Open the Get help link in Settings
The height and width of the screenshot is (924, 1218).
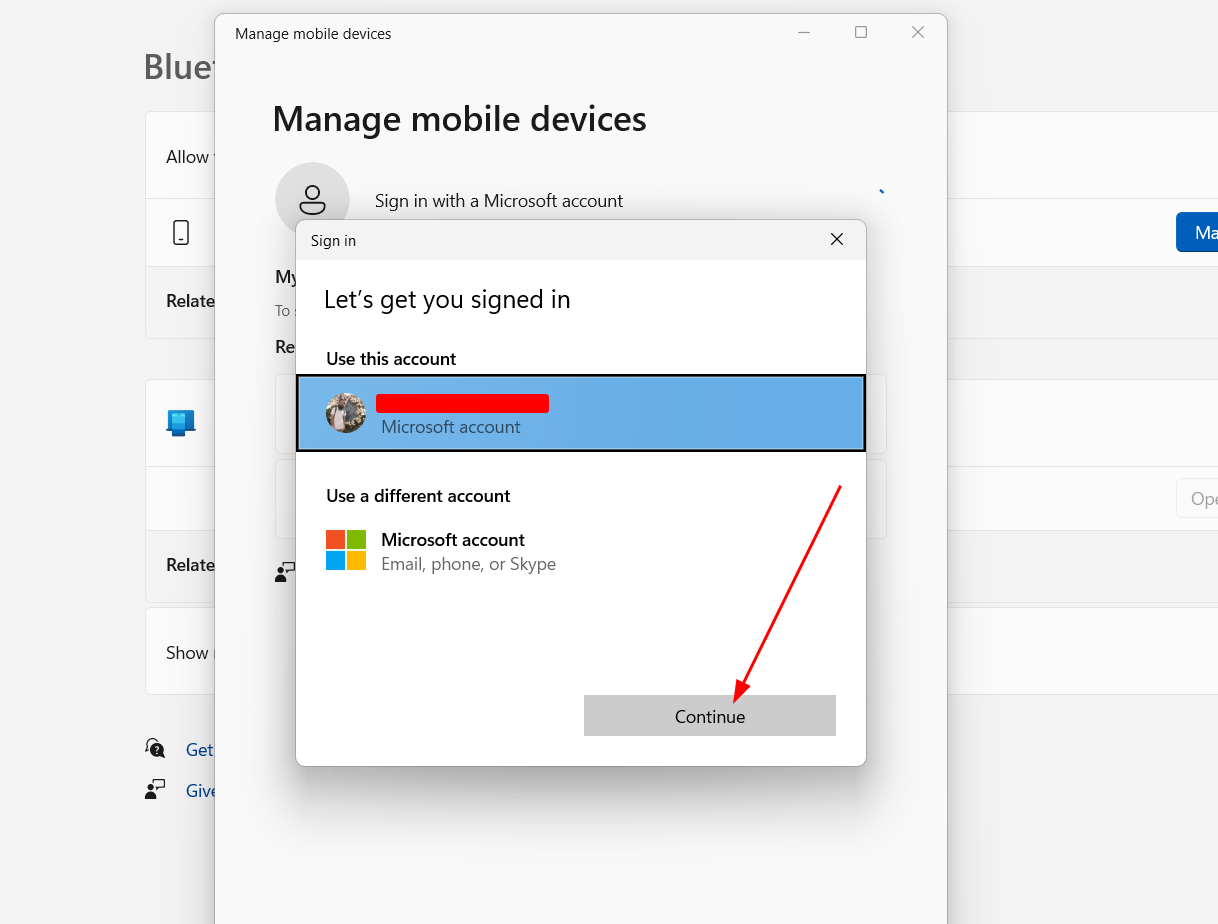[200, 750]
